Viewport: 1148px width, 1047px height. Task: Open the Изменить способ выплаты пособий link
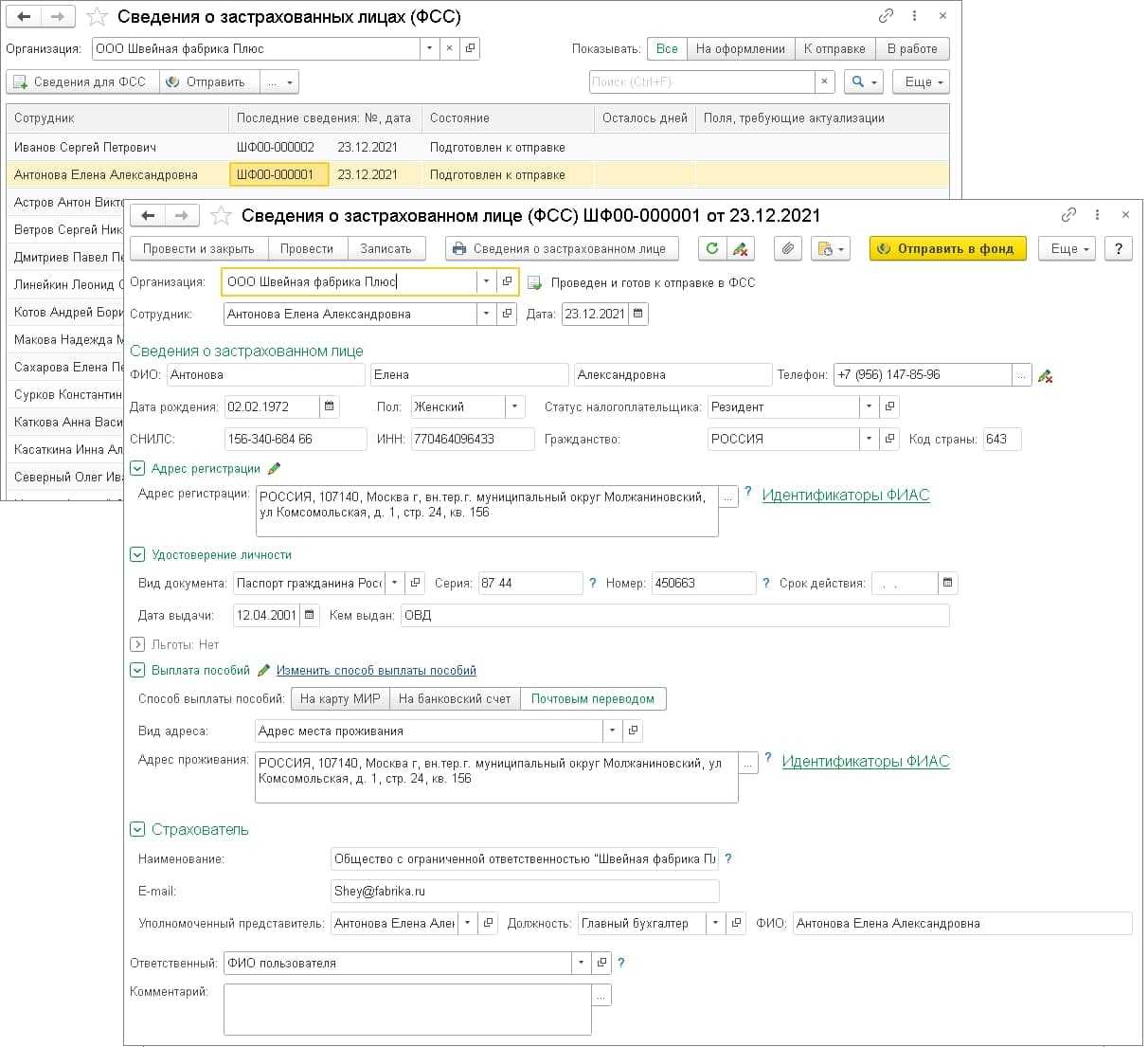[x=376, y=670]
